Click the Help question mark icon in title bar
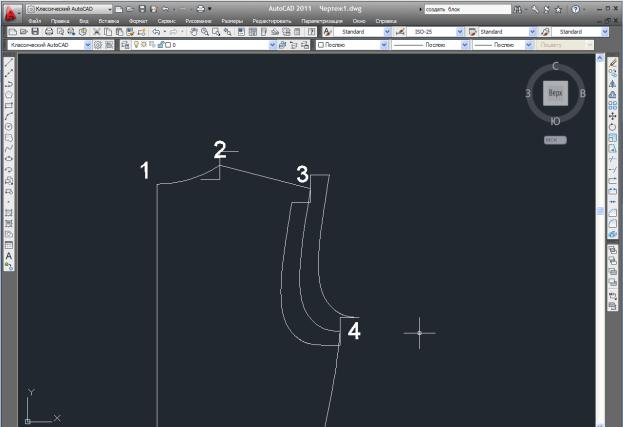The width and height of the screenshot is (623, 427). [575, 9]
